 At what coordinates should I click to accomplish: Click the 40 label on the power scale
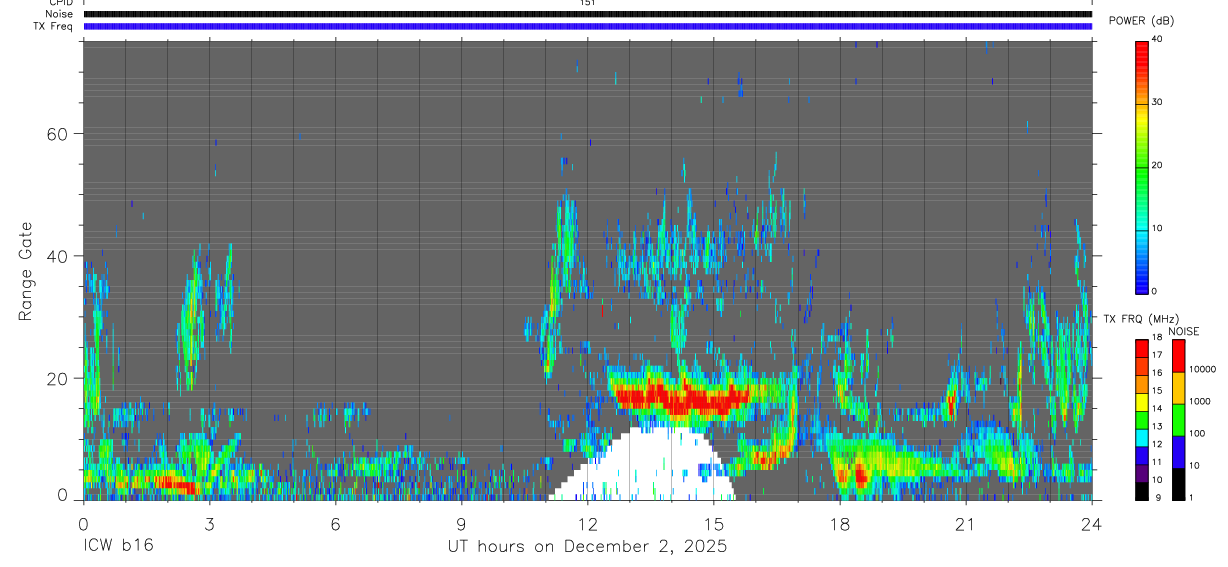coord(1158,39)
